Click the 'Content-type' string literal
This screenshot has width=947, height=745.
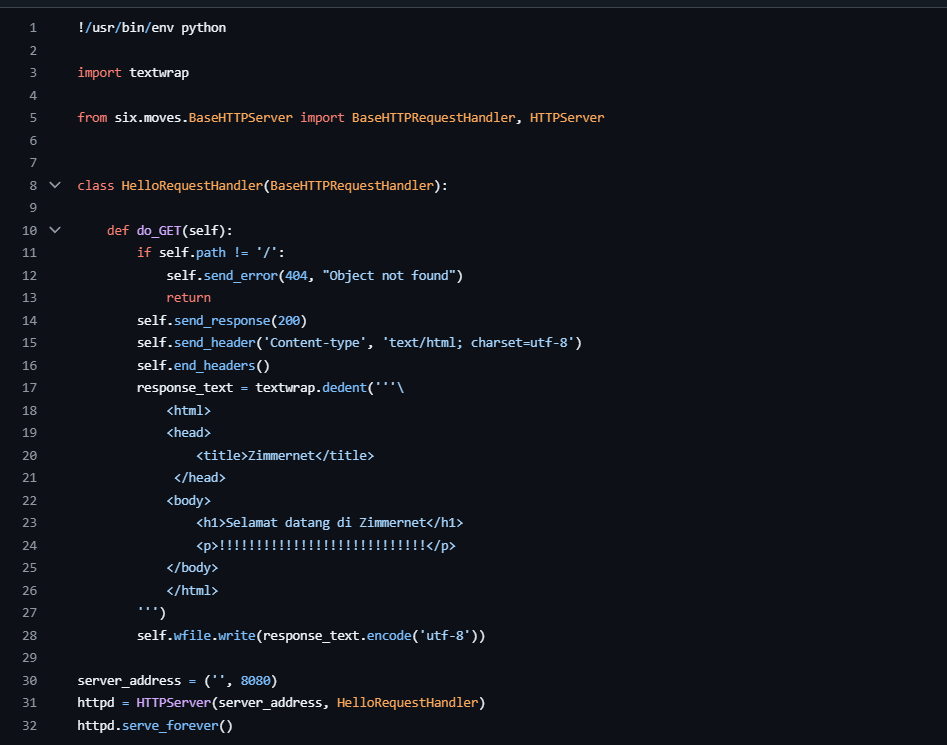(315, 342)
